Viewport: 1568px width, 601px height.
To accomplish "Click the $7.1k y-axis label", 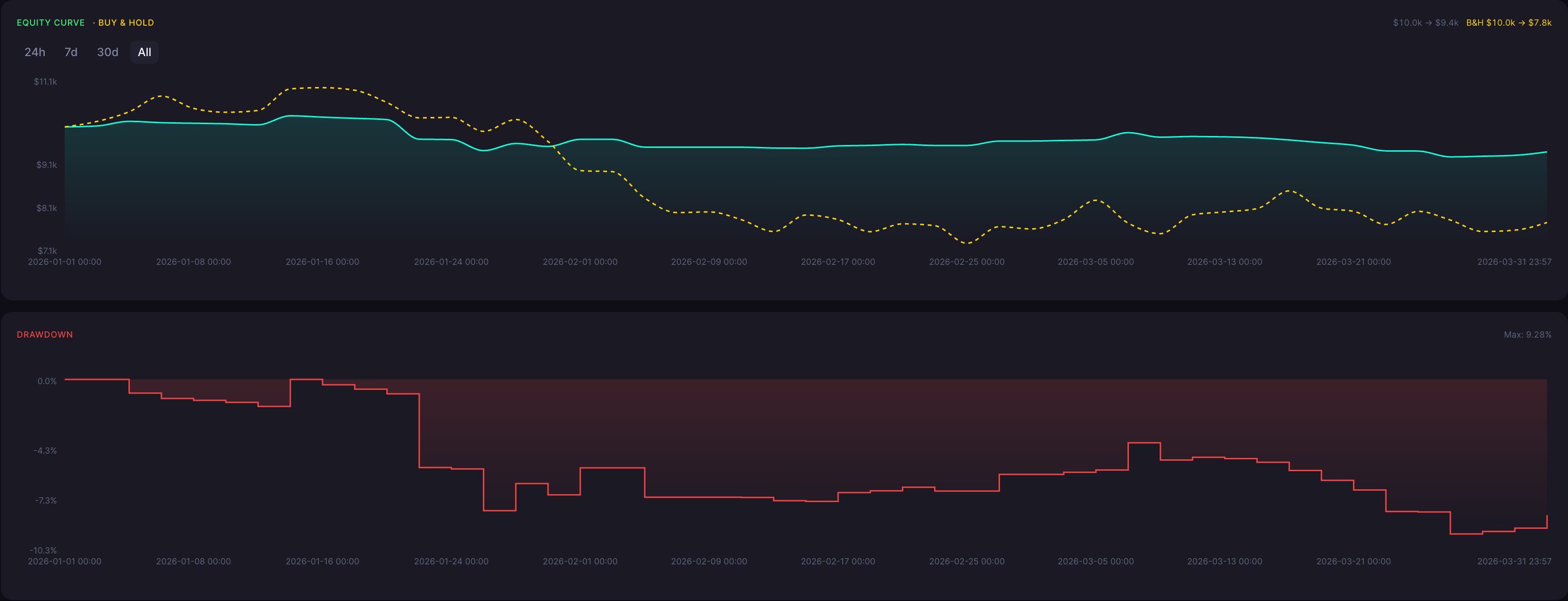I will pyautogui.click(x=47, y=251).
